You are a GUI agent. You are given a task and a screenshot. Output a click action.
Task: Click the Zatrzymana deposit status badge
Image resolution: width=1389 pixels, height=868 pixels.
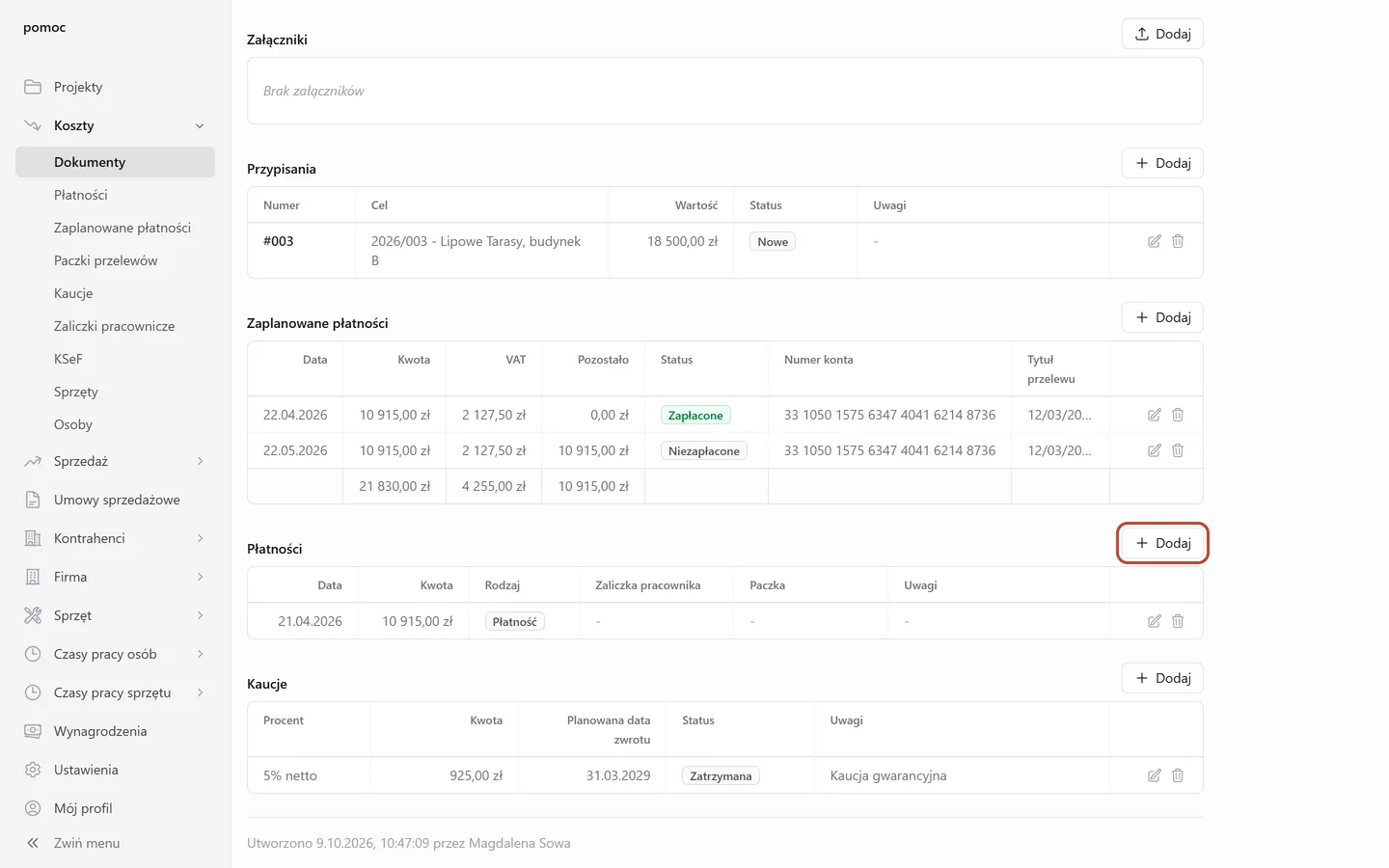[721, 775]
